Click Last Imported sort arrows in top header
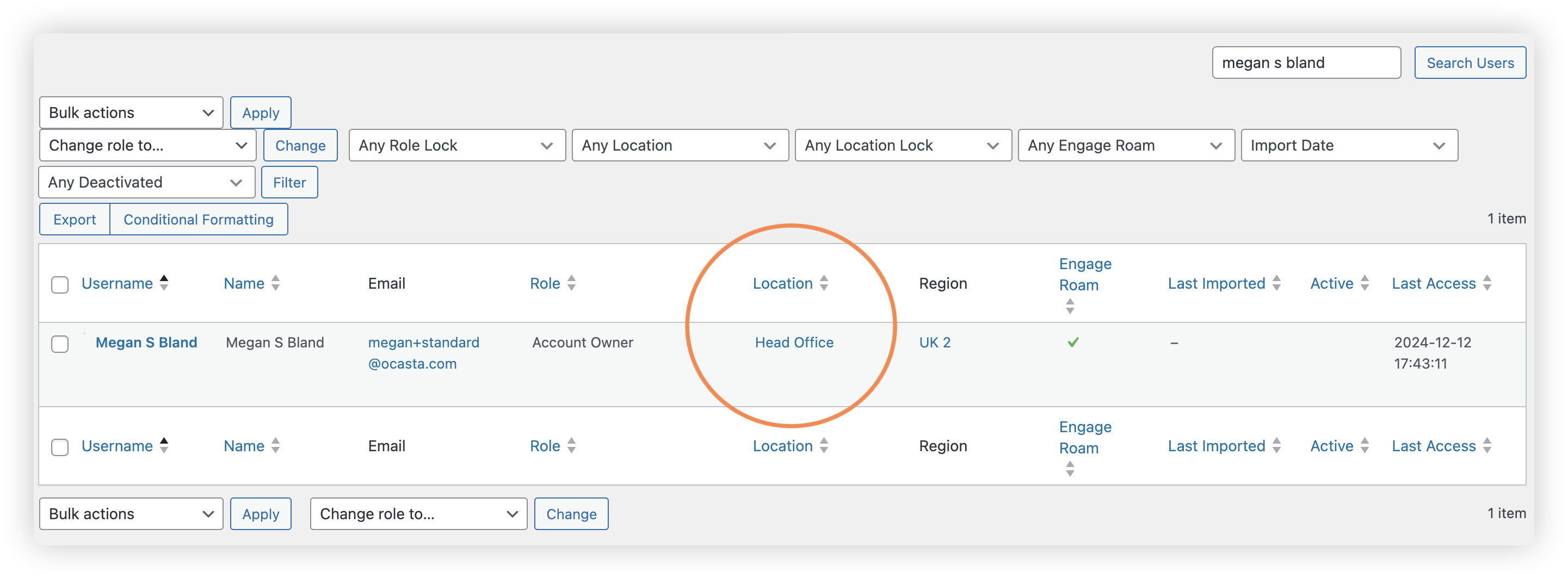Image resolution: width=1568 pixels, height=579 pixels. (x=1276, y=283)
